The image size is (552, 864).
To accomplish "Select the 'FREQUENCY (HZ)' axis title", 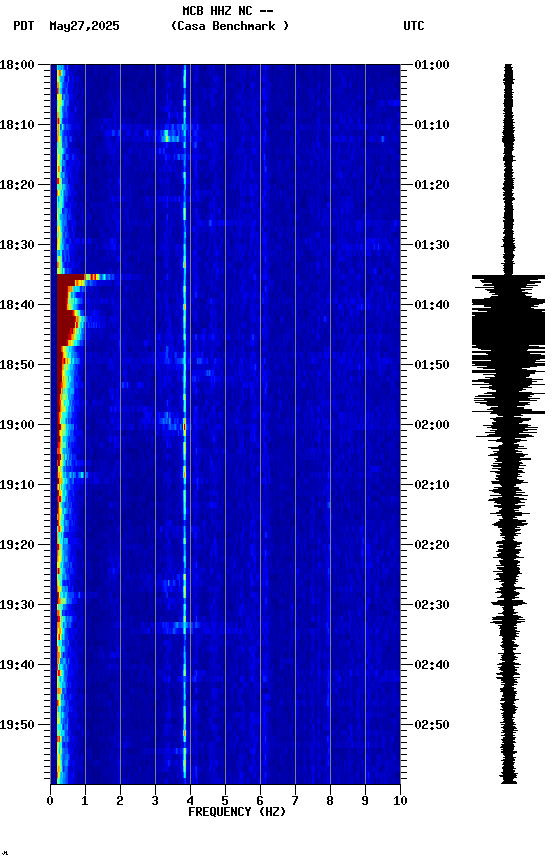I will coord(237,813).
